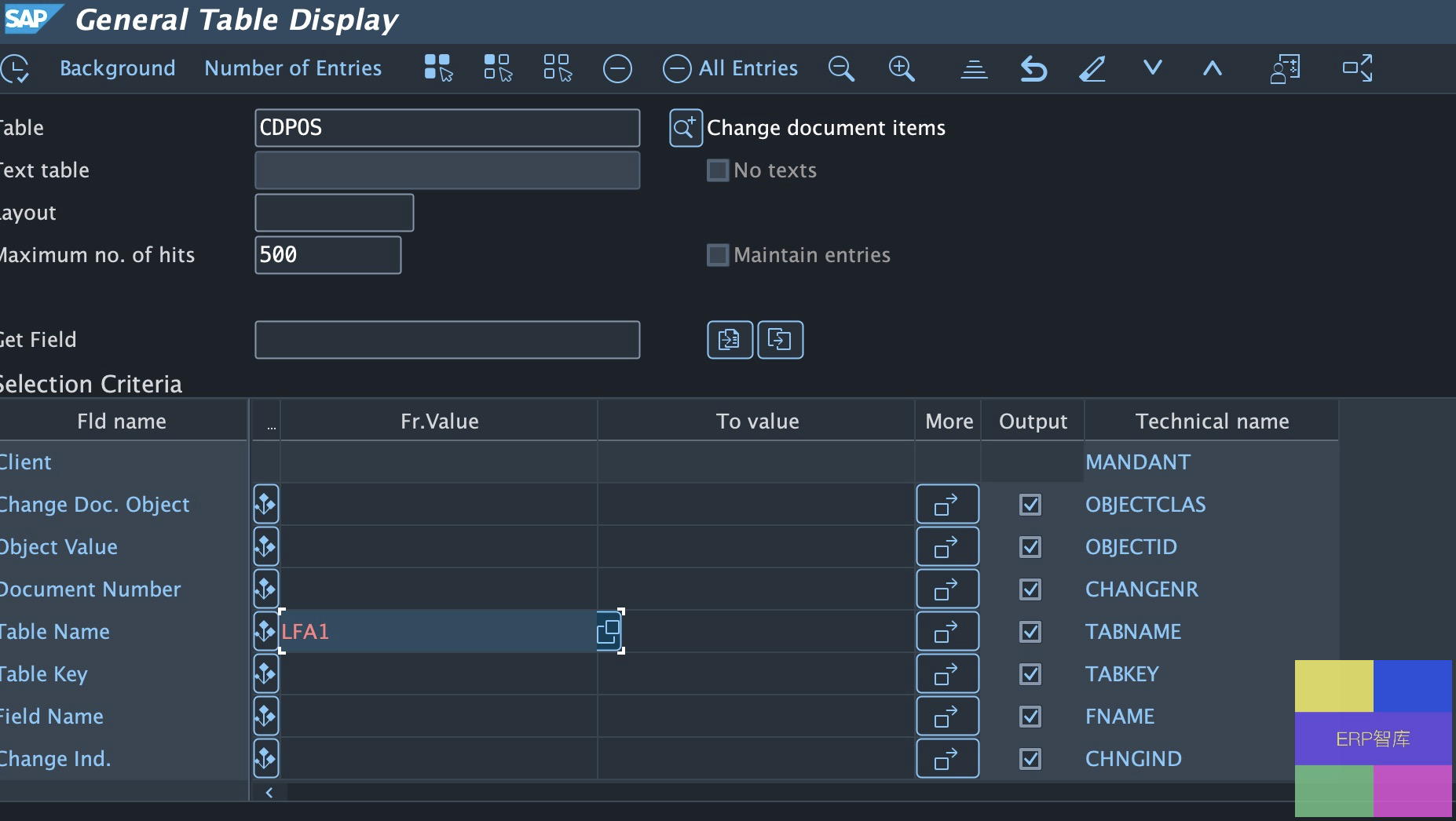Open multiple selection for TABNAME row
The image size is (1456, 821).
pos(947,631)
